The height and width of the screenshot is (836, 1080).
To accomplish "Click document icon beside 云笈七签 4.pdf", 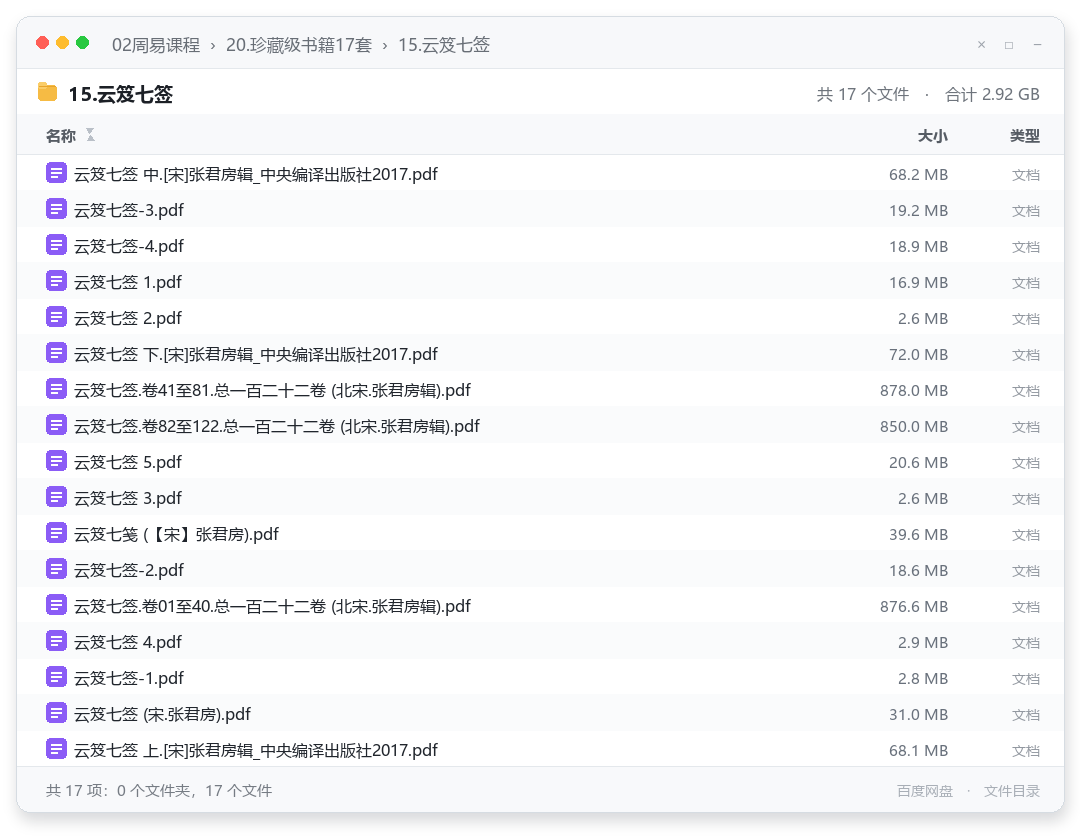I will [x=56, y=641].
